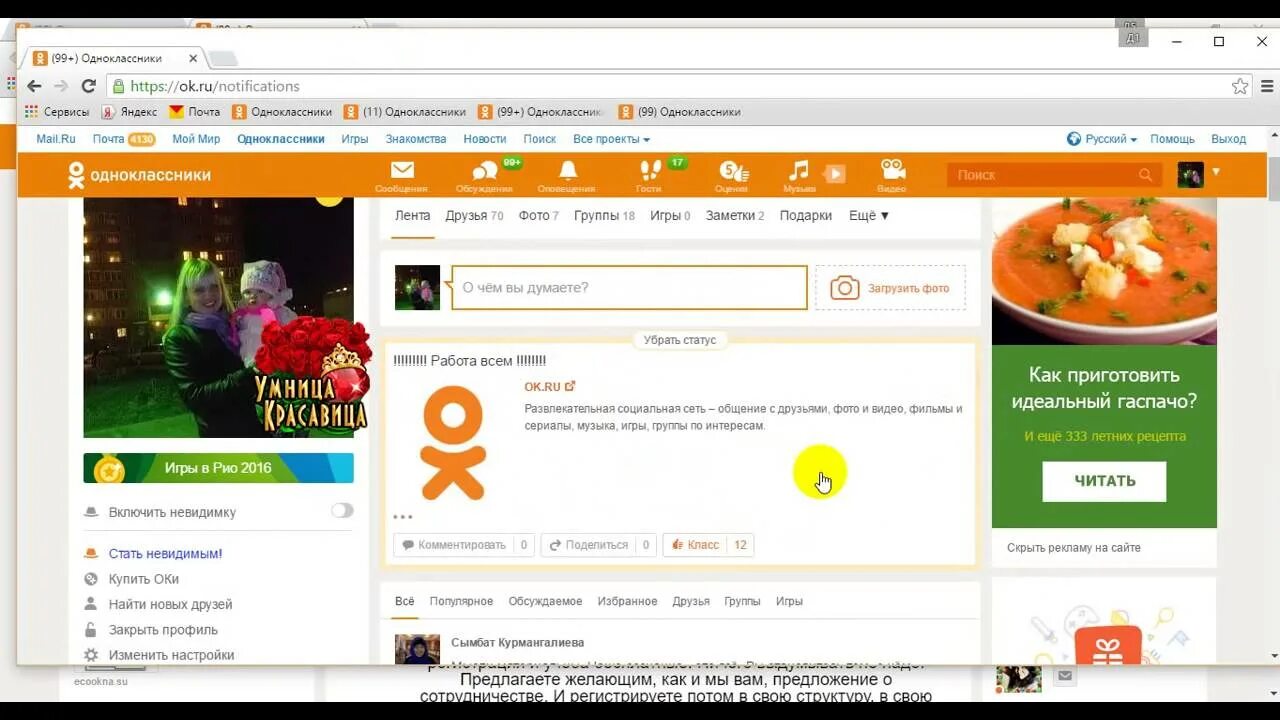Select Популярное feed filter
The height and width of the screenshot is (720, 1280).
[461, 601]
